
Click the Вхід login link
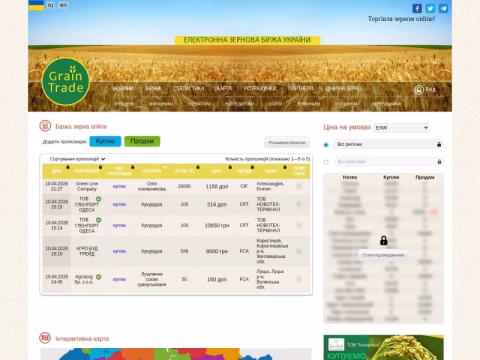coord(431,89)
